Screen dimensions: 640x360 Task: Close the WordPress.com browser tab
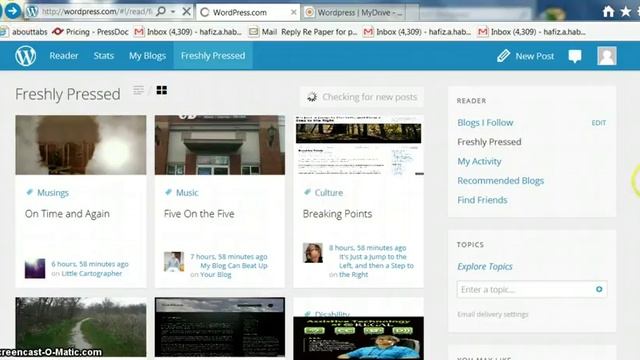click(293, 12)
